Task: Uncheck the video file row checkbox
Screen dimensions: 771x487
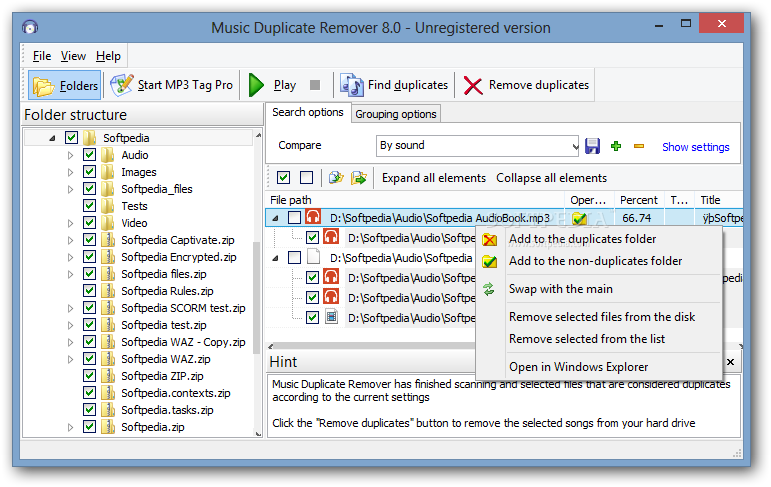Action: [312, 317]
